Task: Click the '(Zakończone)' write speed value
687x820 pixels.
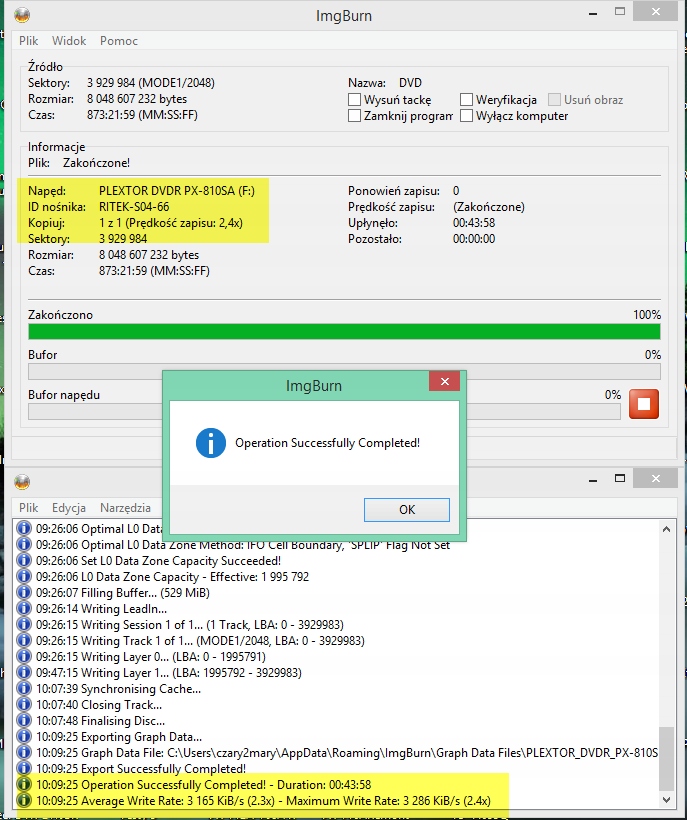Action: point(488,207)
